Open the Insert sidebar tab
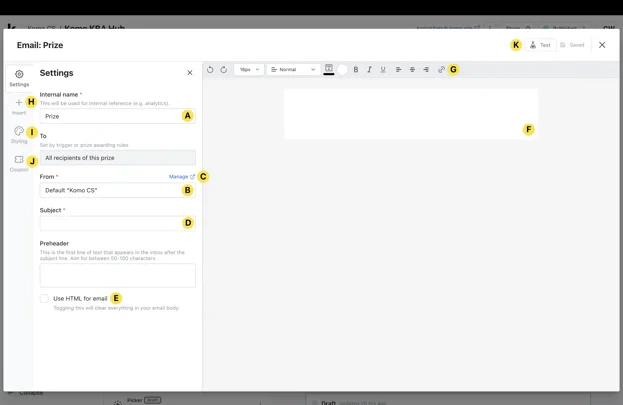The width and height of the screenshot is (623, 405). click(x=19, y=107)
